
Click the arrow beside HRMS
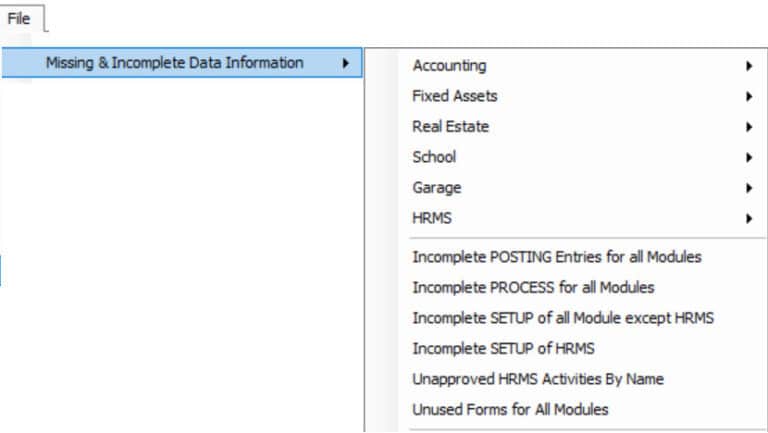click(x=748, y=218)
